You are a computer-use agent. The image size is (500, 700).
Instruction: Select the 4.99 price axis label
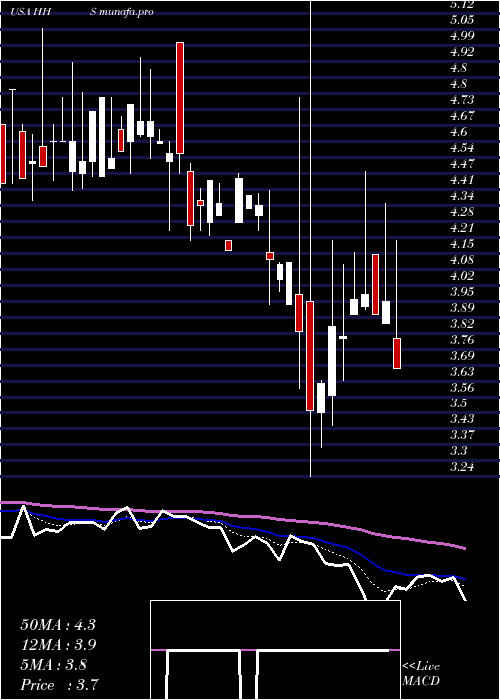point(462,36)
